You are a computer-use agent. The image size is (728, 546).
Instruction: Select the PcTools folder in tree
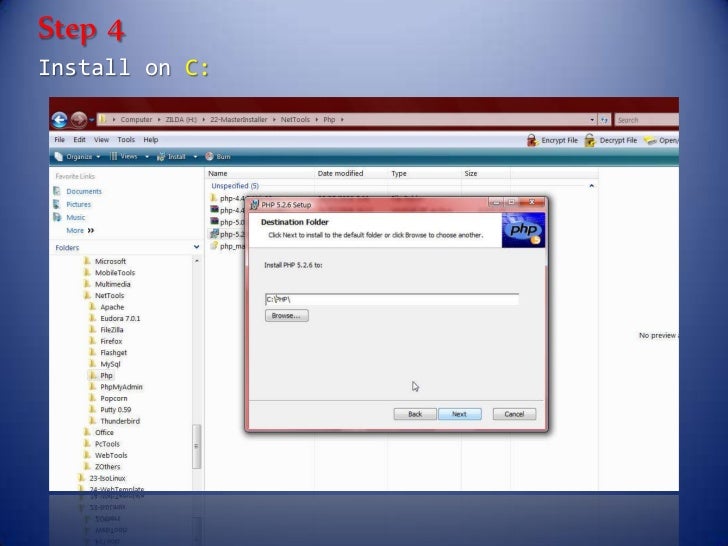pos(107,444)
